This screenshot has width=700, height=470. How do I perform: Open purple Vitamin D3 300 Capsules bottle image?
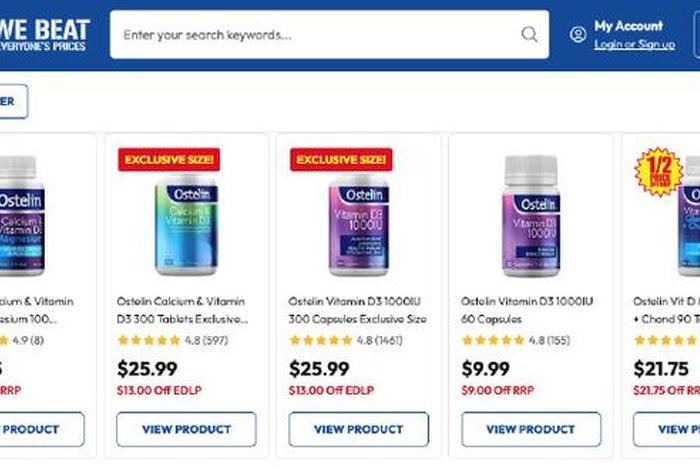tap(359, 225)
